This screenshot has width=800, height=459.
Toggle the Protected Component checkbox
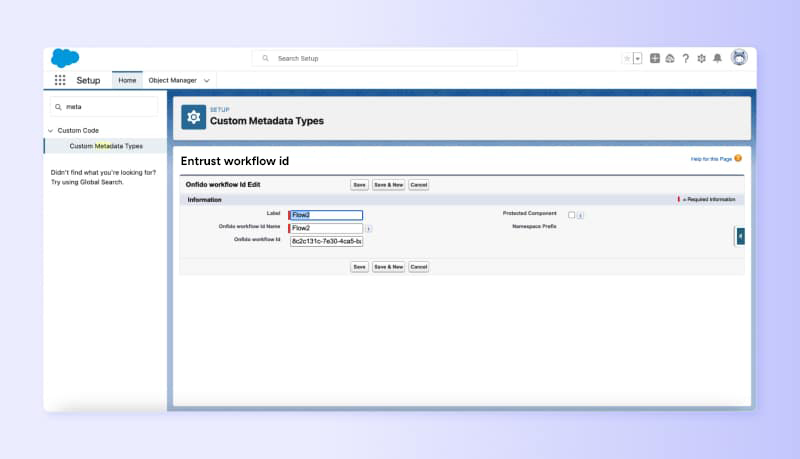click(x=571, y=215)
